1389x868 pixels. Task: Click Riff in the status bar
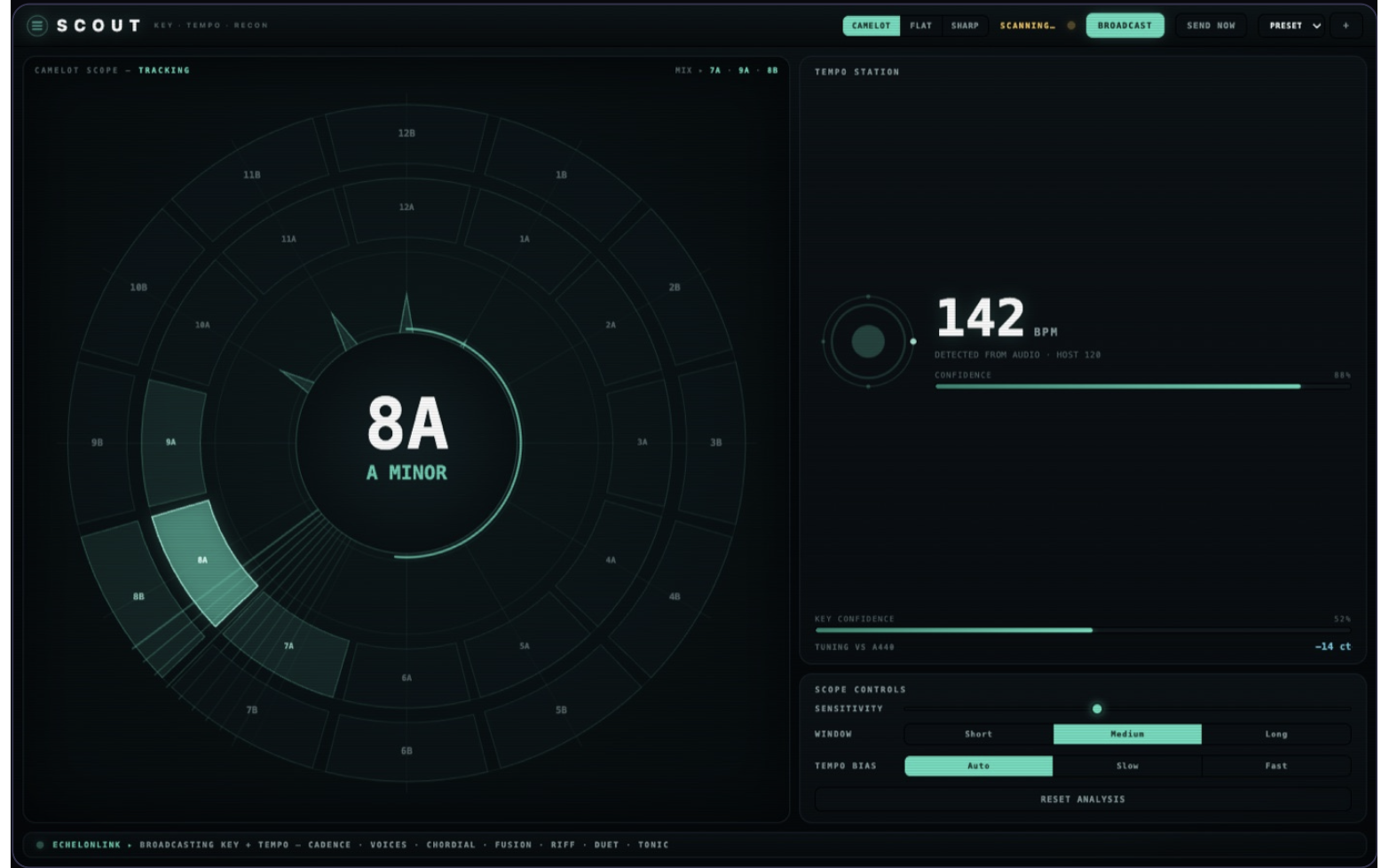point(563,845)
